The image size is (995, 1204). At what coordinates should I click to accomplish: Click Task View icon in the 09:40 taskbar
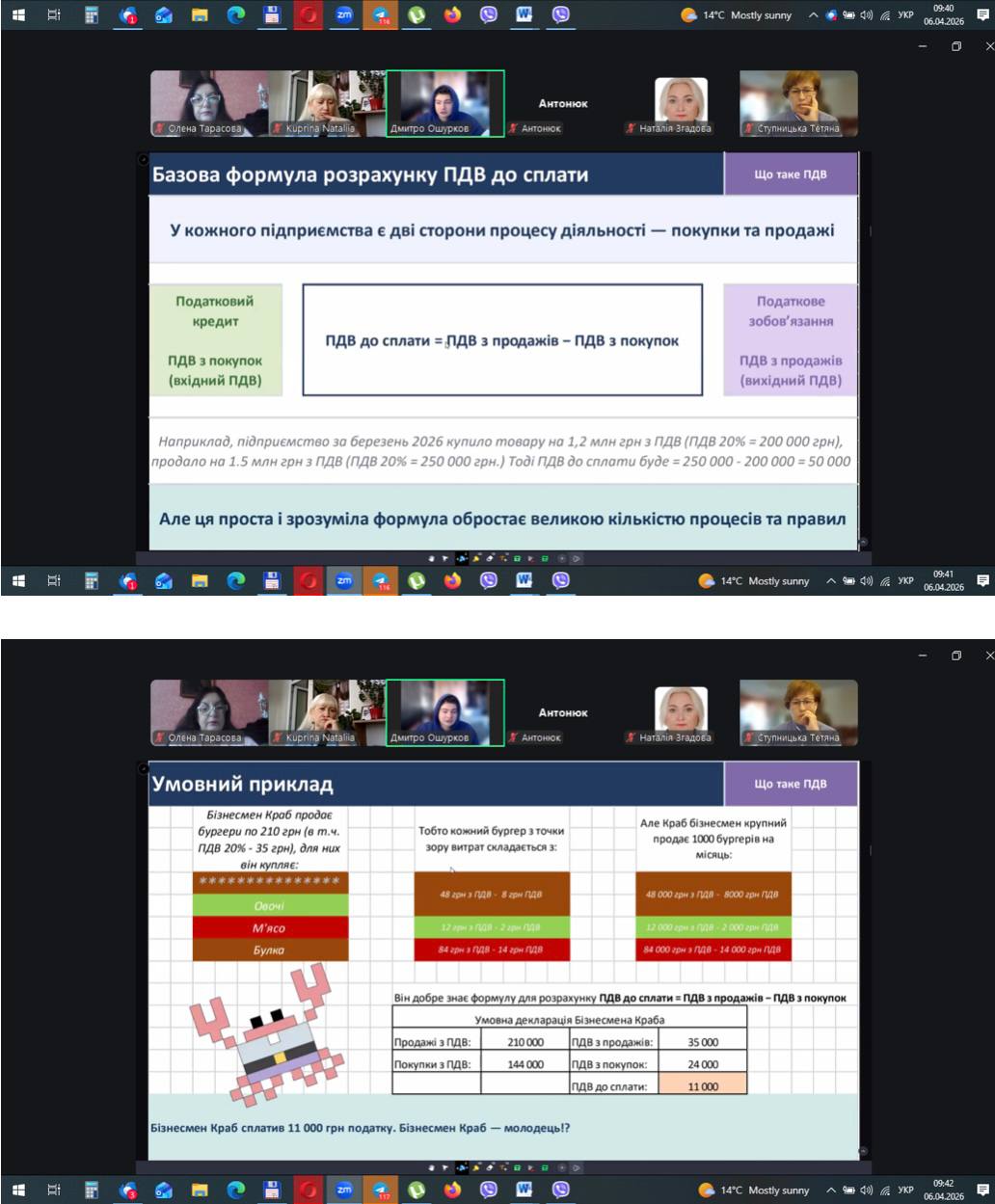coord(54,15)
